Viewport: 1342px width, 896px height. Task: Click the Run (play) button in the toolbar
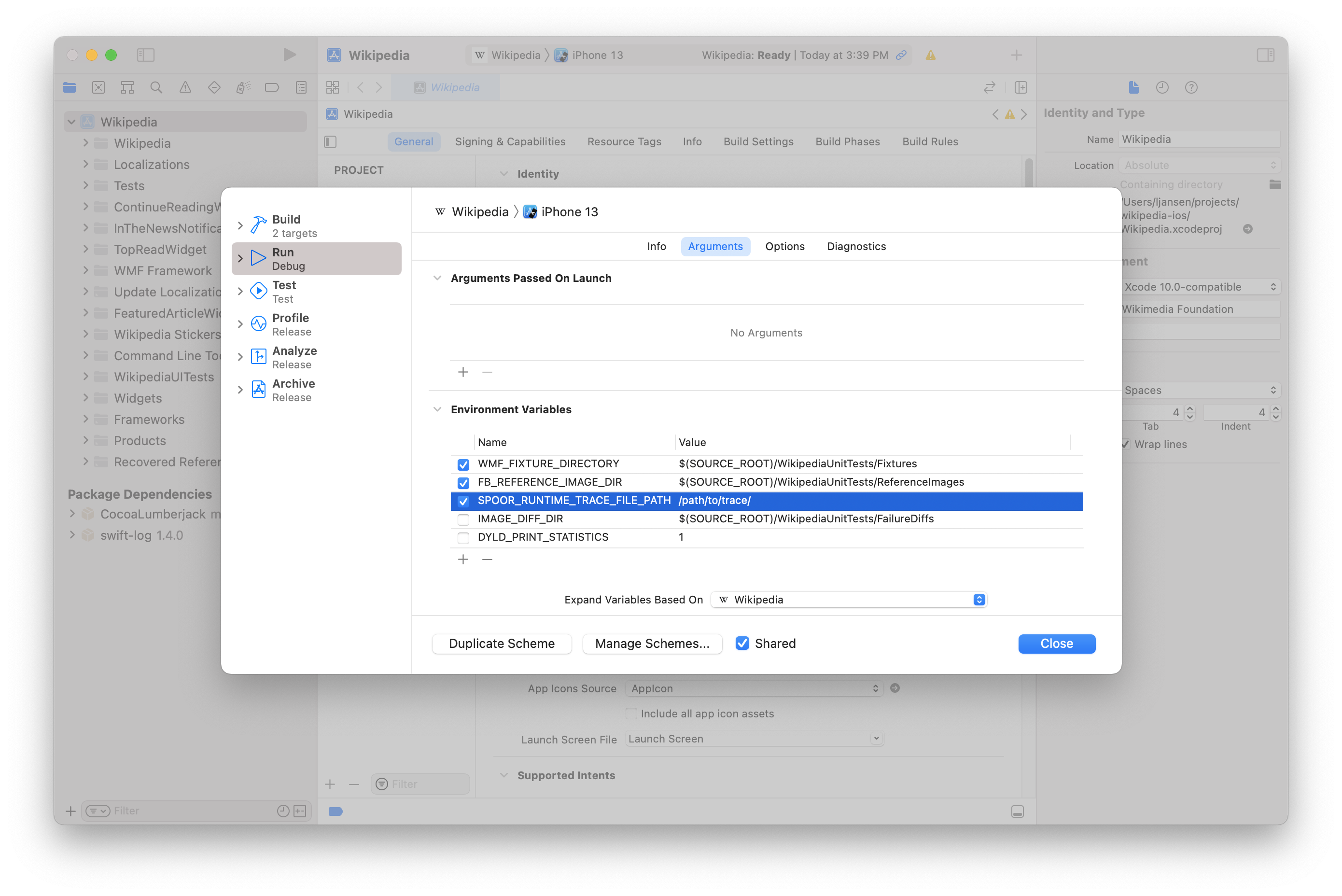(290, 55)
